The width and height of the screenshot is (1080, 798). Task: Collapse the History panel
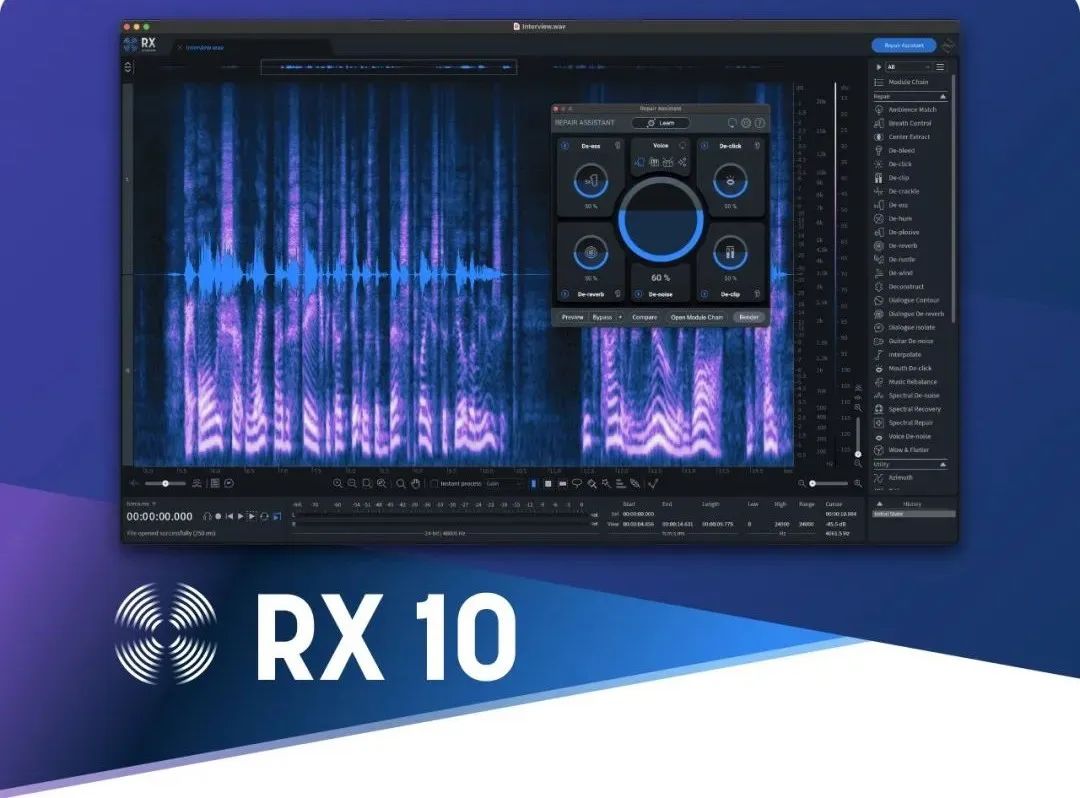[x=880, y=504]
